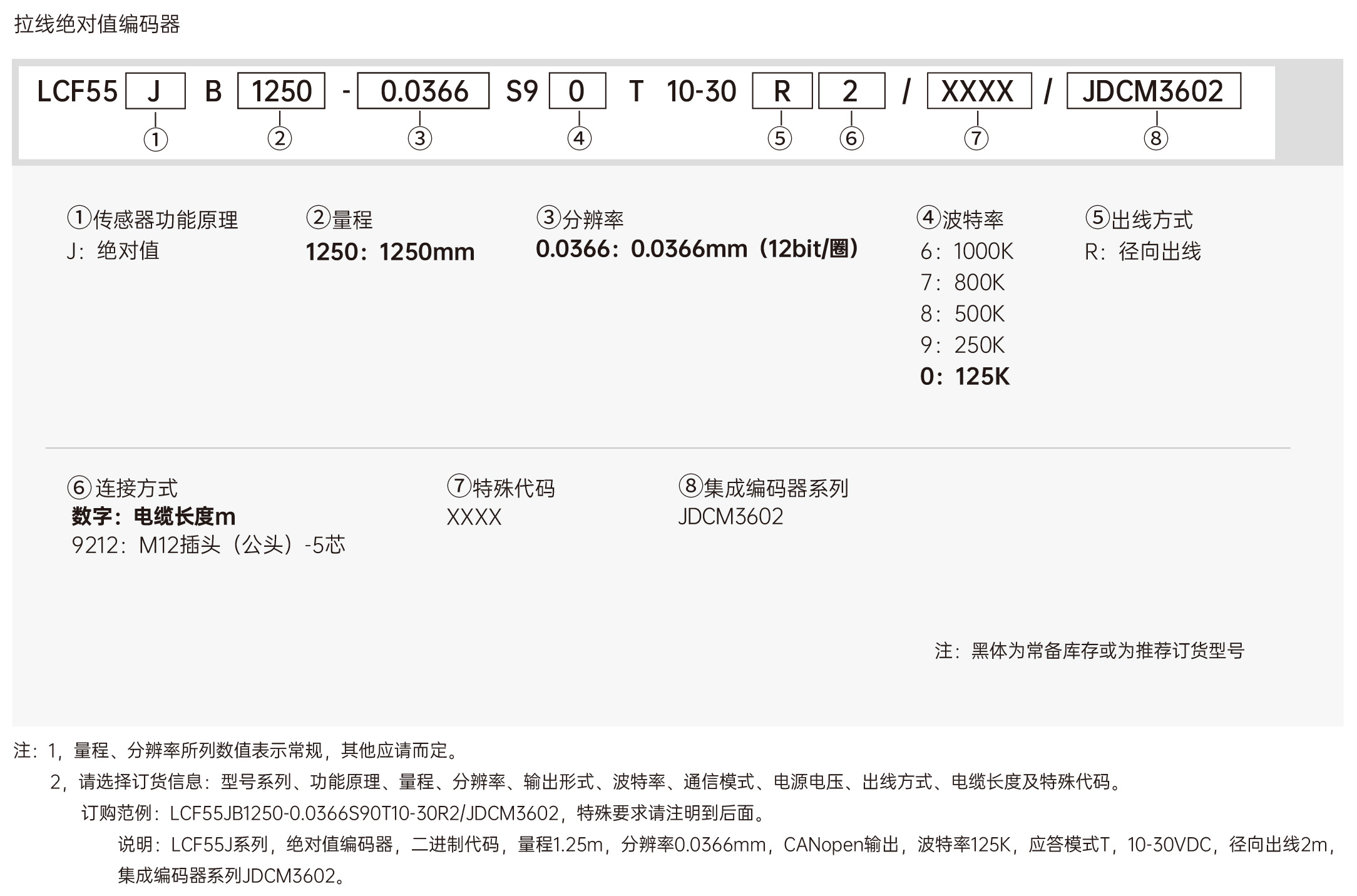This screenshot has height=896, width=1357.
Task: Click the heading ③分辨率
Action: pyautogui.click(x=580, y=219)
